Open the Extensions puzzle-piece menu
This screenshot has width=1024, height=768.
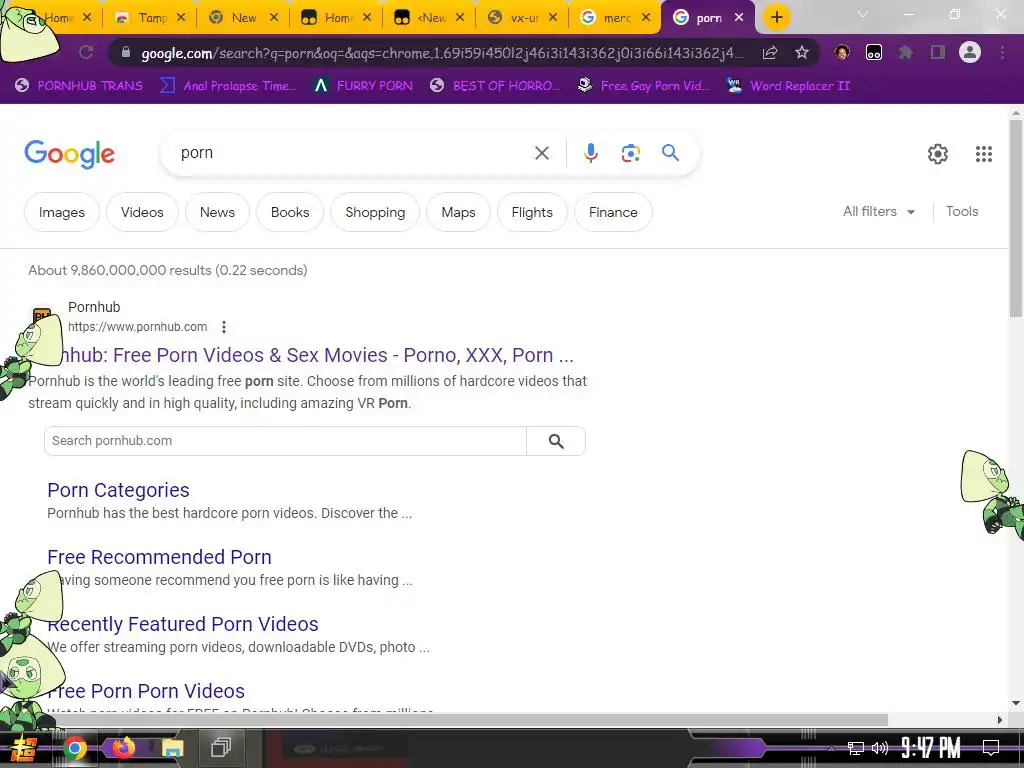[906, 52]
